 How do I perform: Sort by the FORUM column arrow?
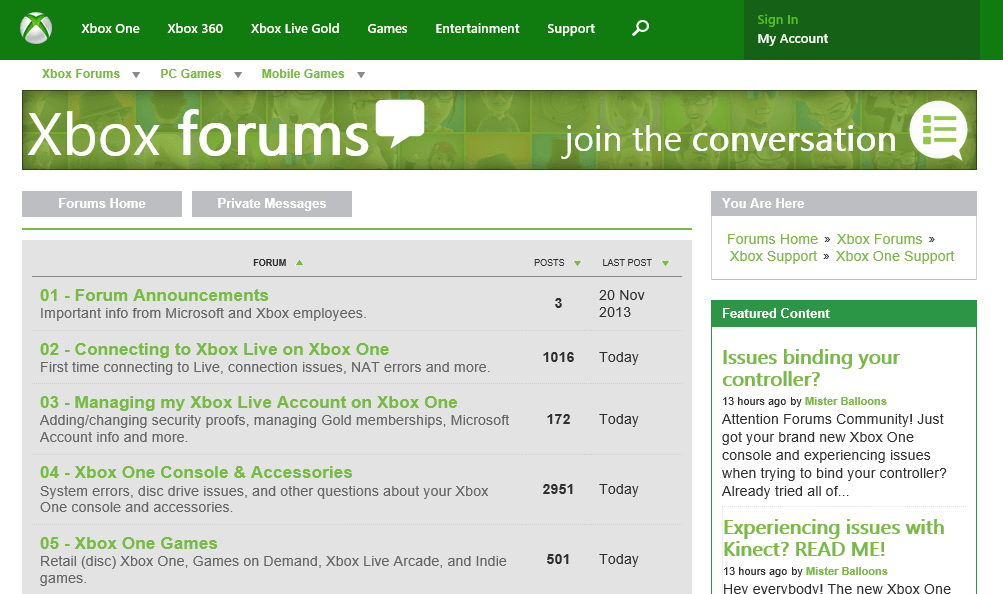click(x=299, y=263)
